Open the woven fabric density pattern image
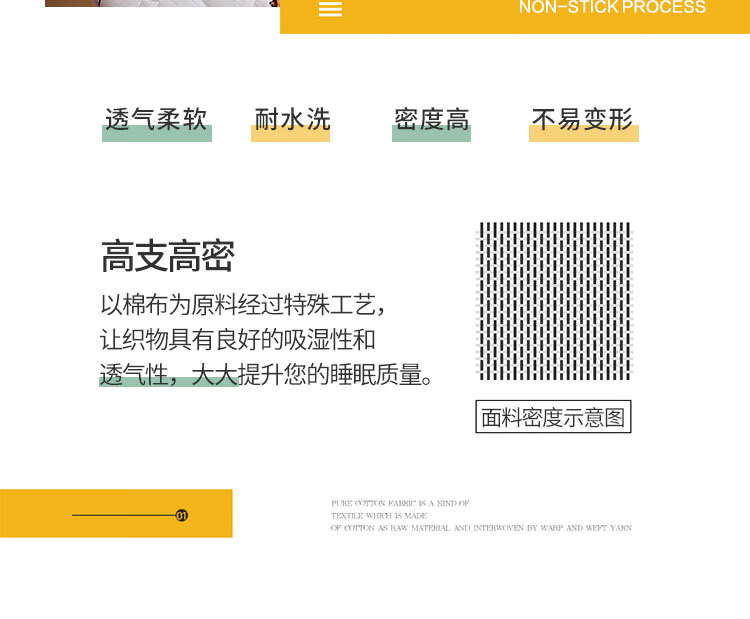 554,301
